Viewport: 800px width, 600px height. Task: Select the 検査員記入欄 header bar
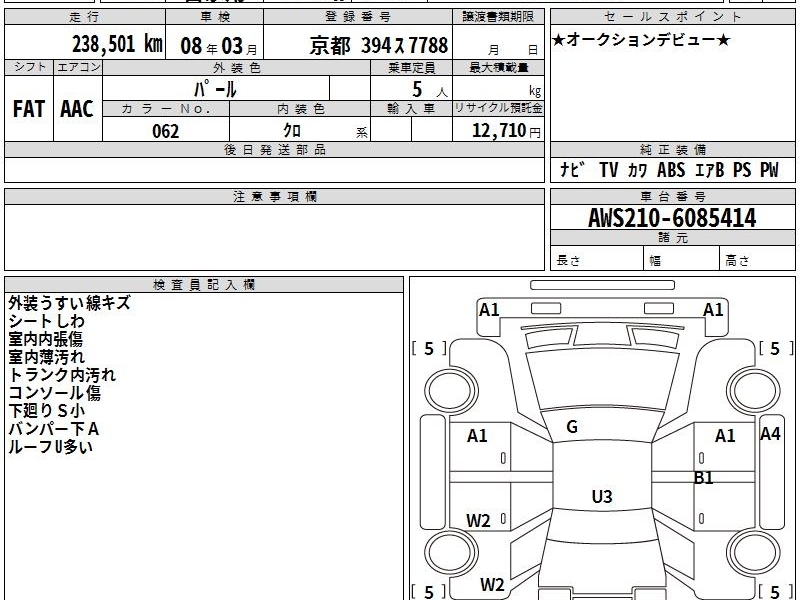(204, 285)
